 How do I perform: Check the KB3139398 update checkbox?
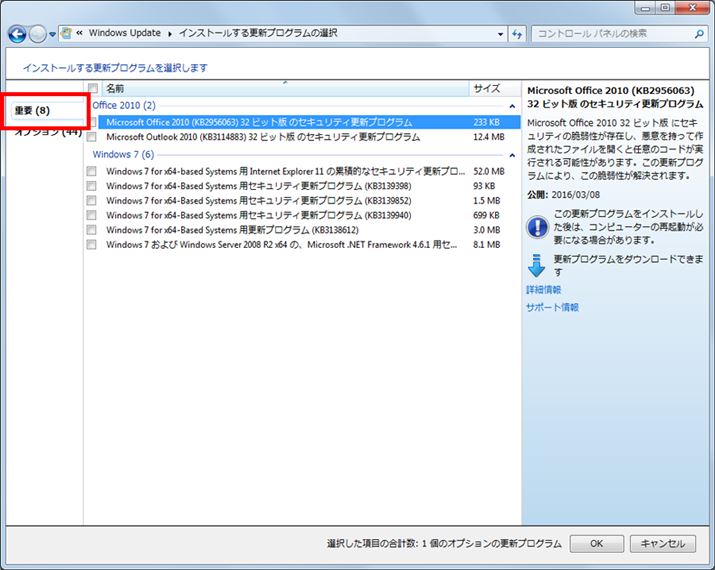pyautogui.click(x=92, y=186)
